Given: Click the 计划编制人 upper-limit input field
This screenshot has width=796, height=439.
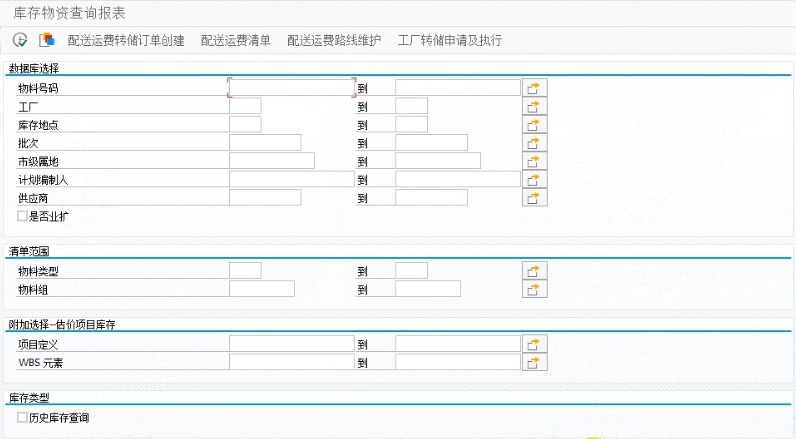Looking at the screenshot, I should pos(457,180).
